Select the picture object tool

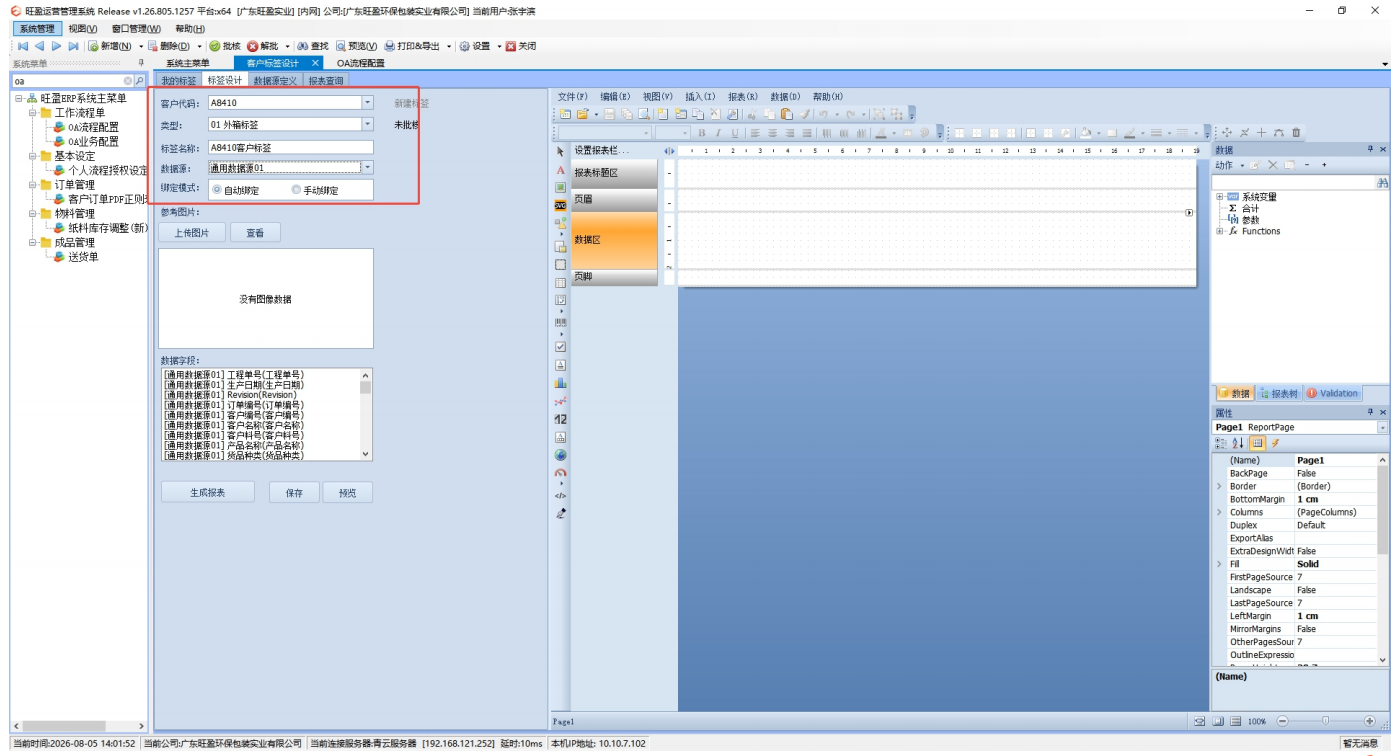(560, 187)
